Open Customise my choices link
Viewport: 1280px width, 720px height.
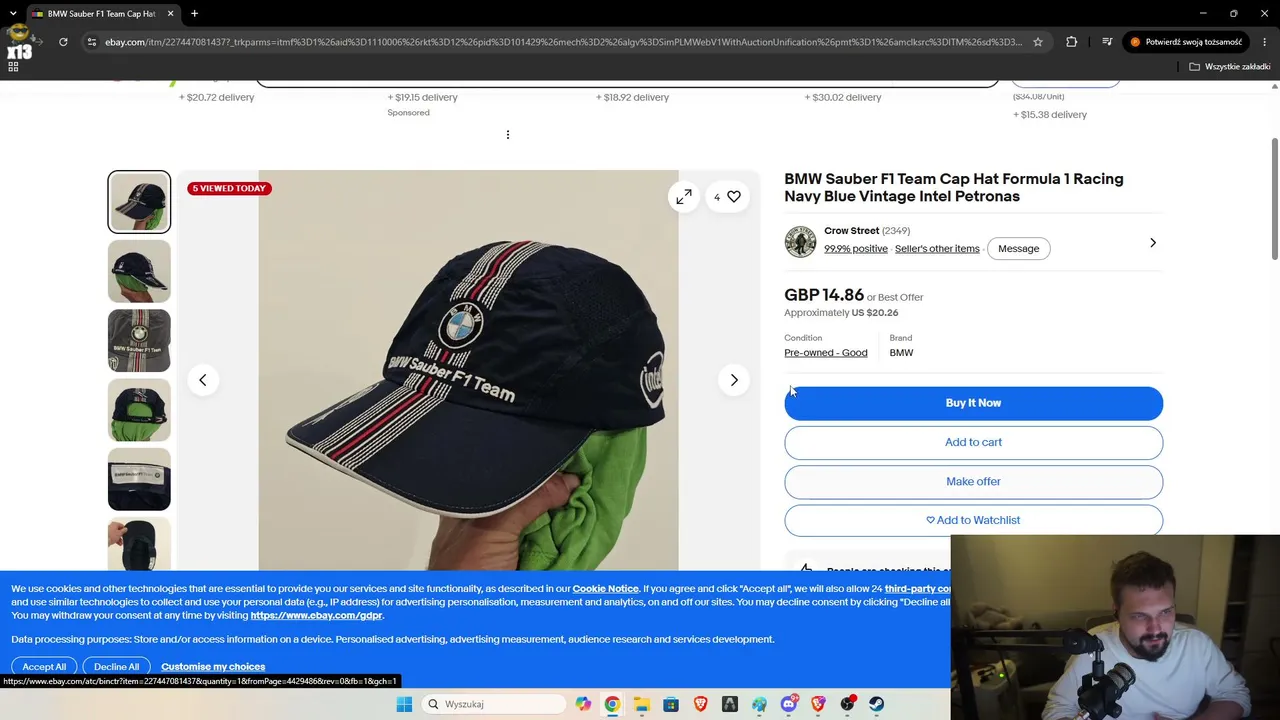[213, 667]
